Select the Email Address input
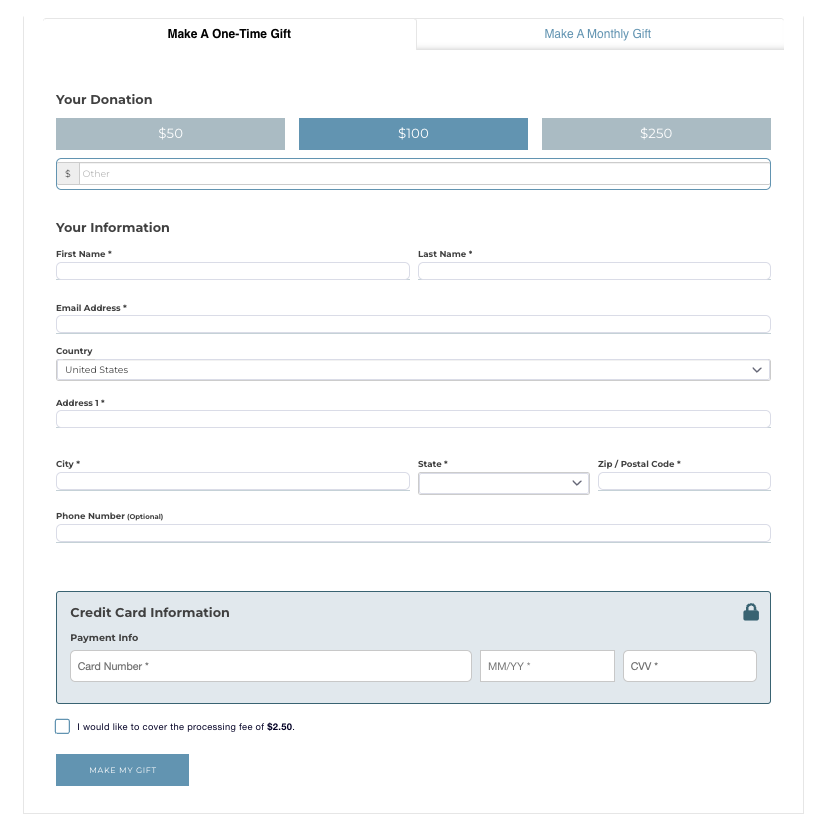The width and height of the screenshot is (818, 826). [413, 324]
